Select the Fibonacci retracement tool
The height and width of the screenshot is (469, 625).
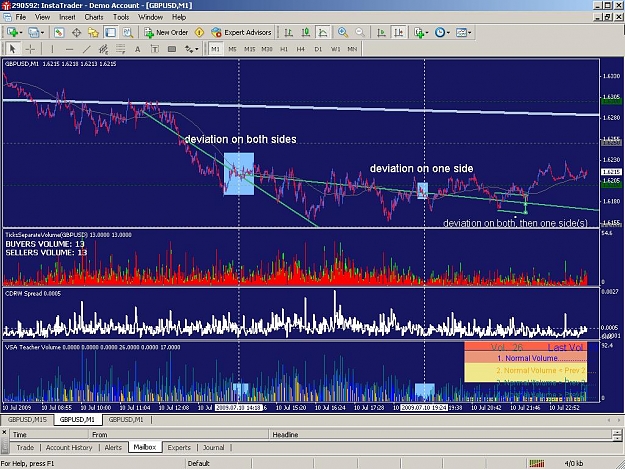[120, 49]
